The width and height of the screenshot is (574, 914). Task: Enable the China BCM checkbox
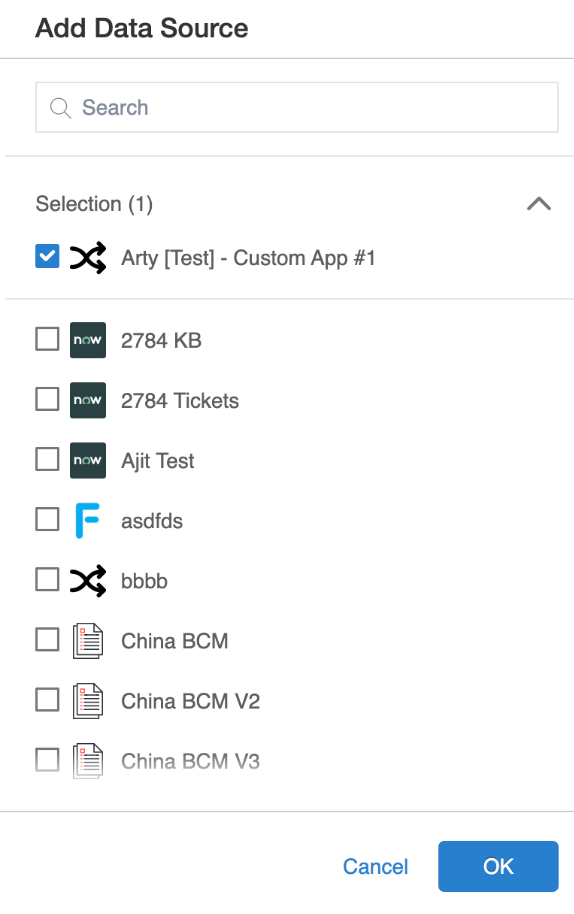click(x=47, y=639)
